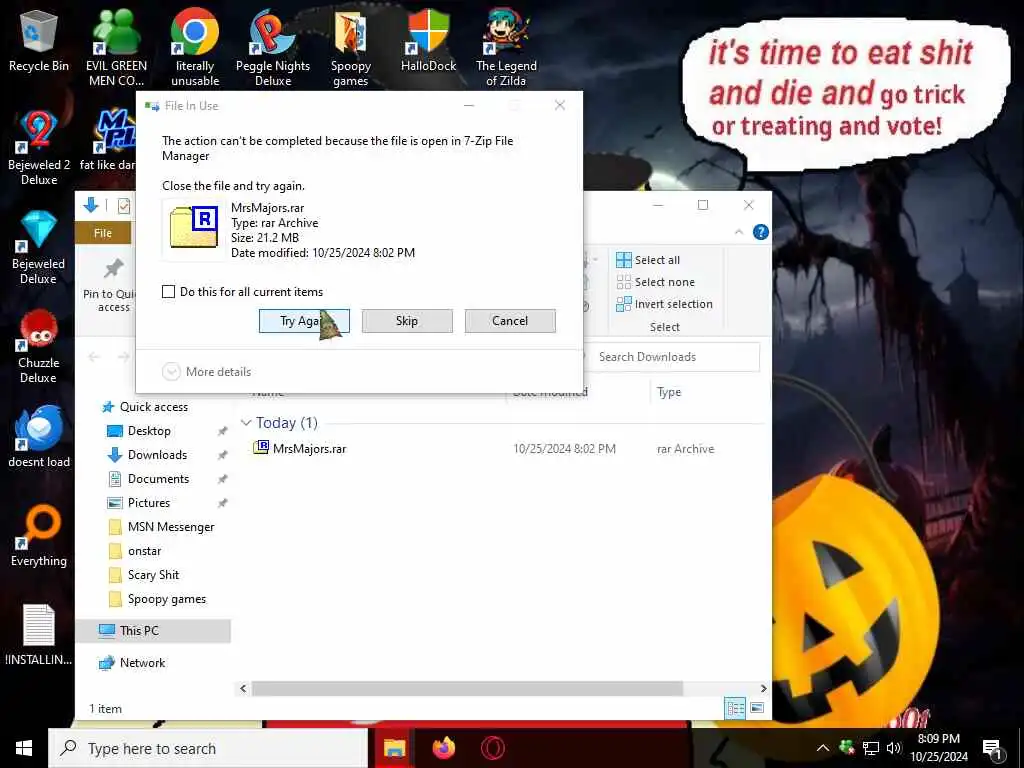Open the notification center icon

pyautogui.click(x=993, y=748)
